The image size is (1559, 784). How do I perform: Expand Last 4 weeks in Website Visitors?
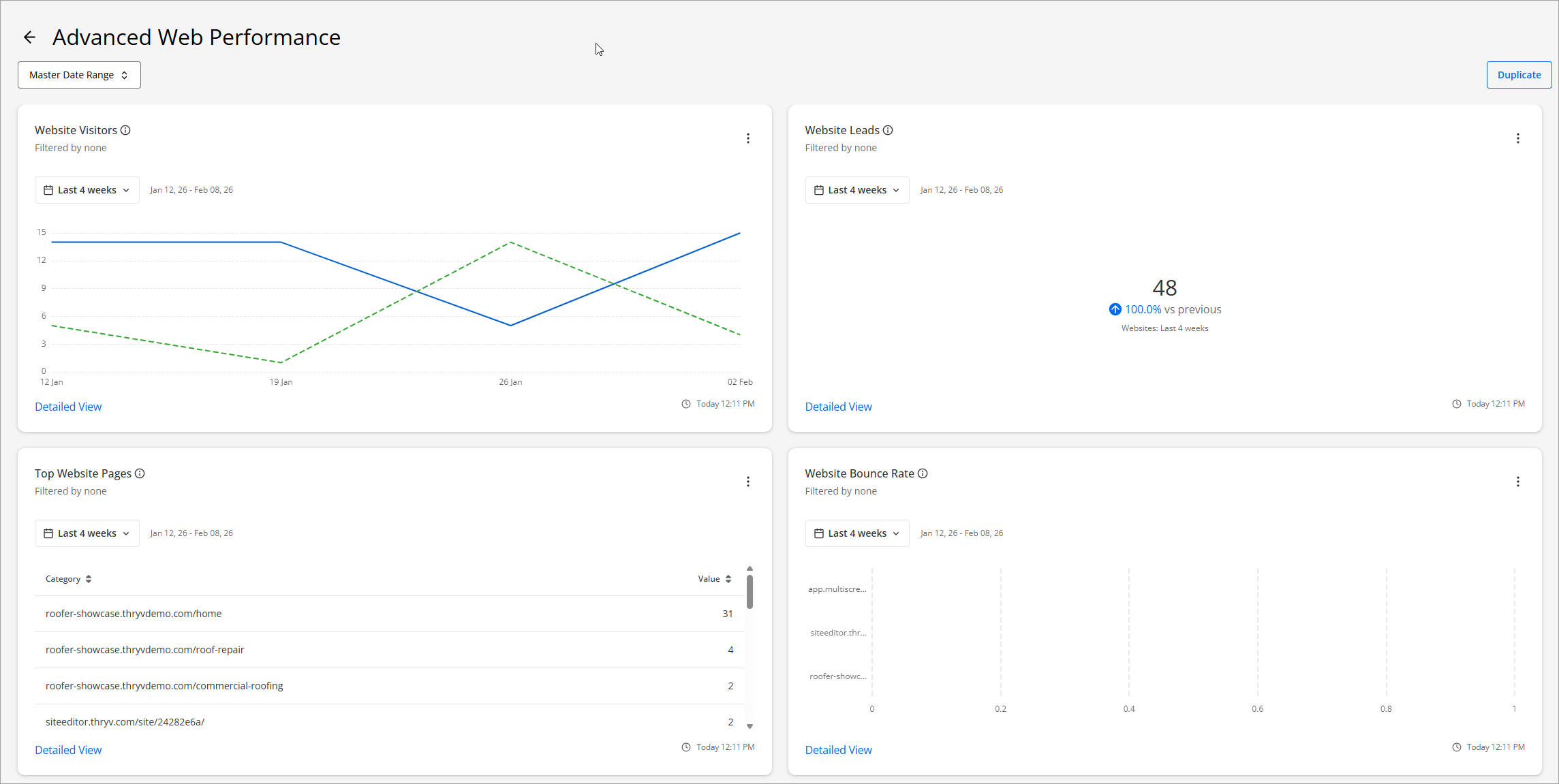tap(87, 190)
